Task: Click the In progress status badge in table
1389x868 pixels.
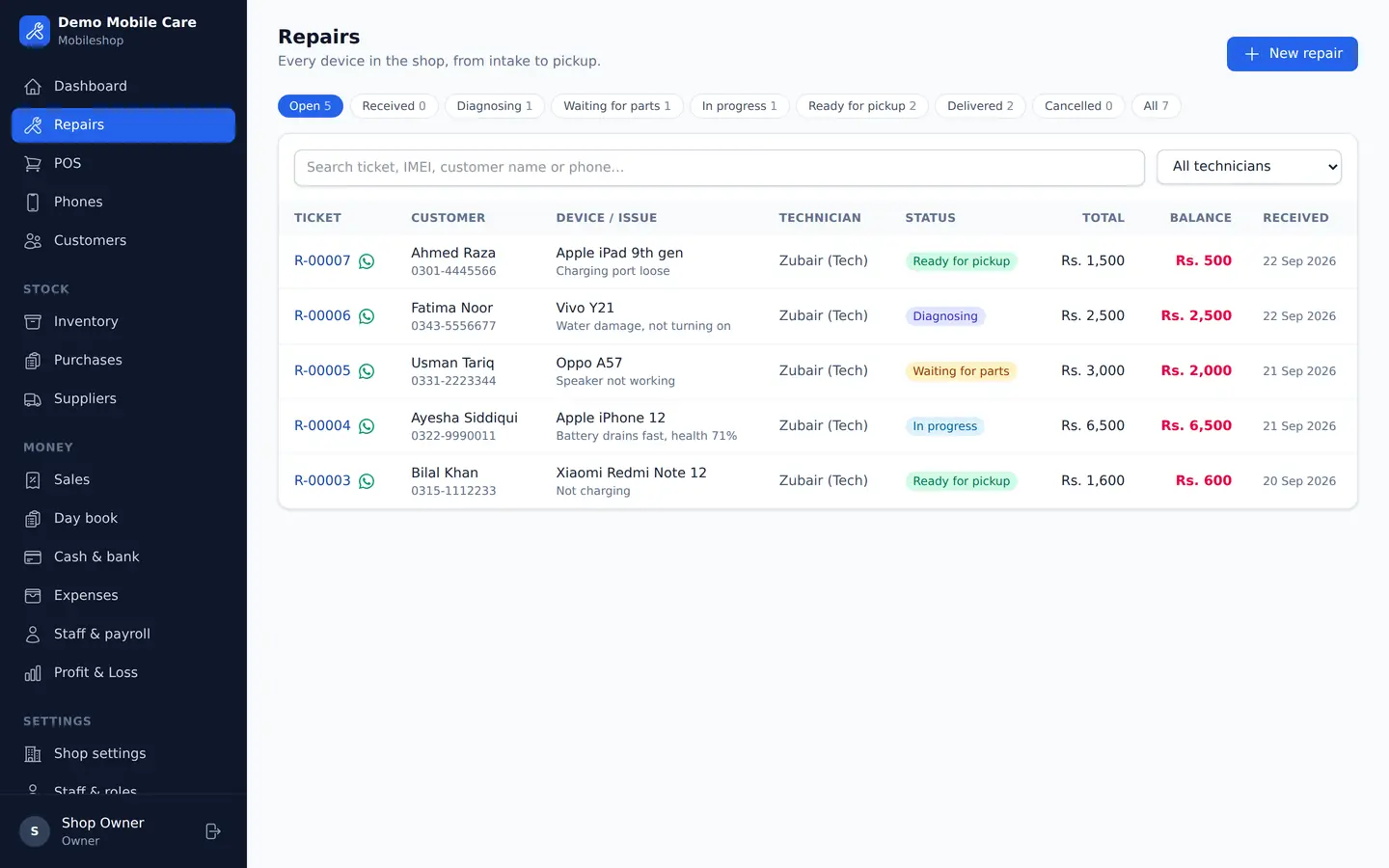Action: [x=944, y=426]
